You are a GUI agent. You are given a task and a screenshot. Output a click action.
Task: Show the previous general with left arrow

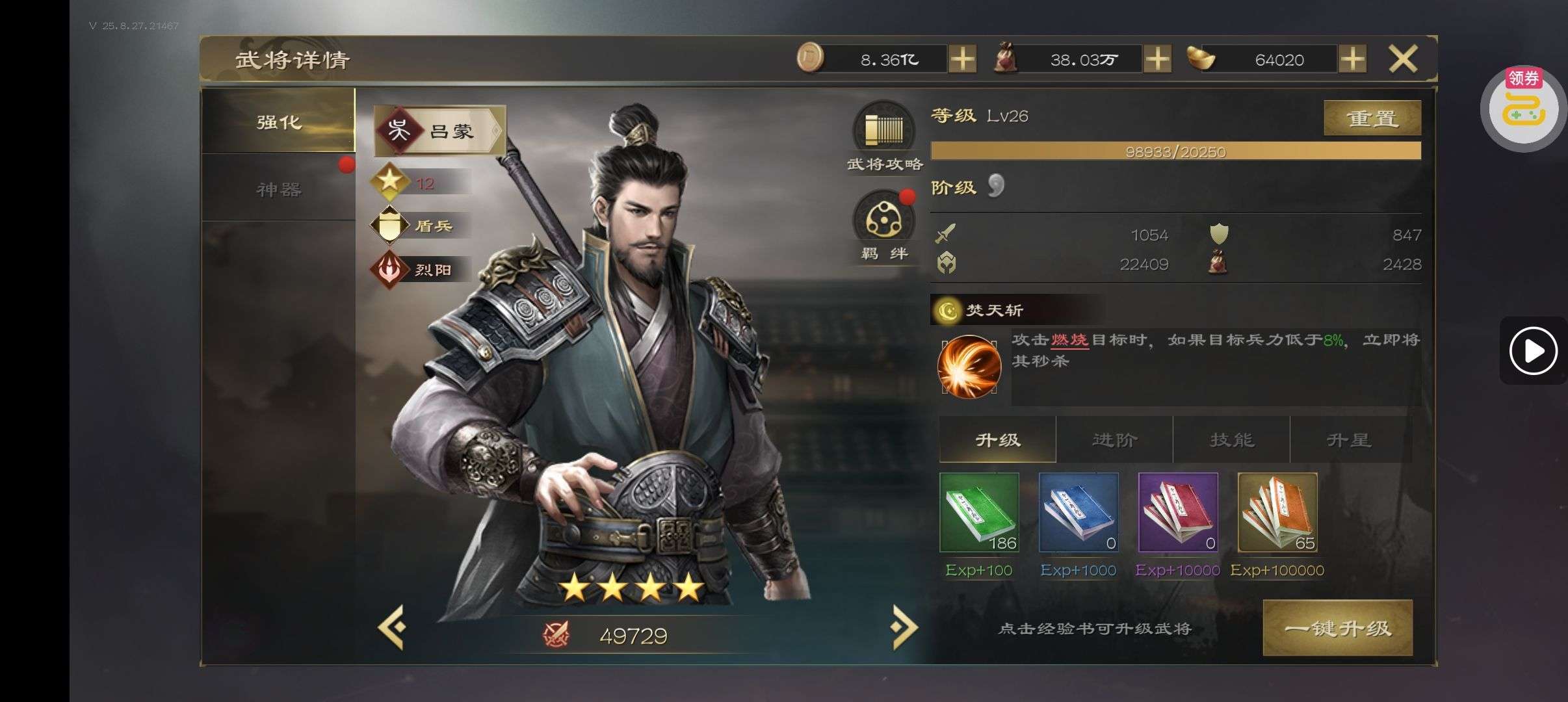click(392, 627)
